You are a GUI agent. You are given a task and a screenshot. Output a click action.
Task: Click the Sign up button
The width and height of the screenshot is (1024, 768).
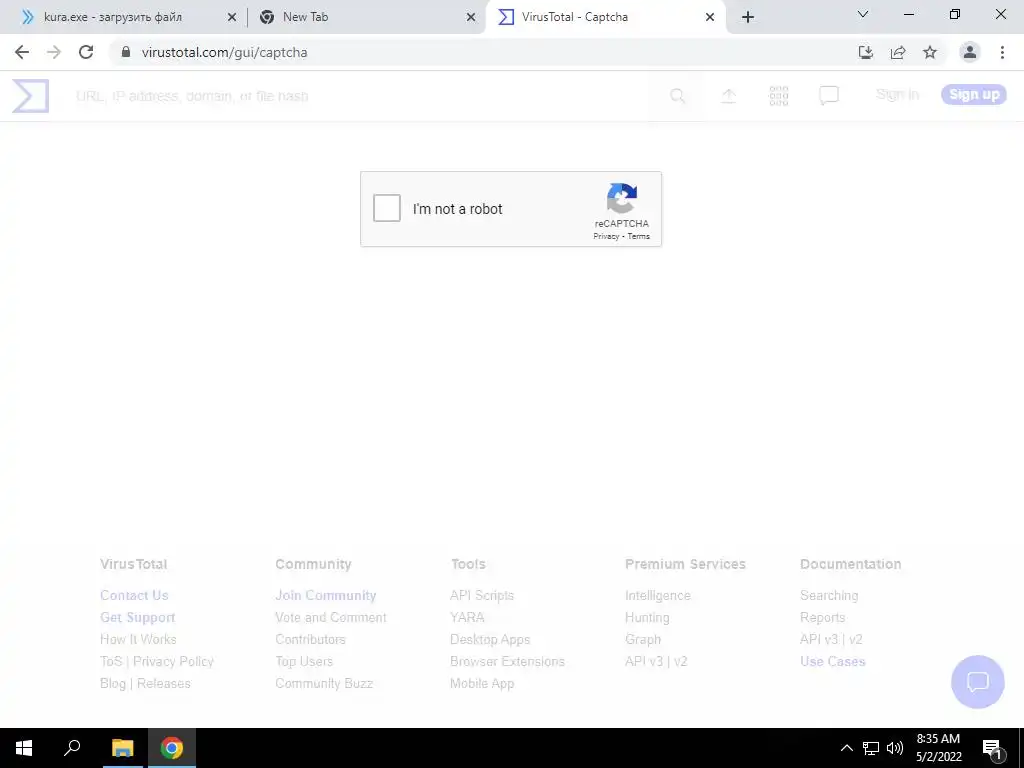click(x=974, y=95)
